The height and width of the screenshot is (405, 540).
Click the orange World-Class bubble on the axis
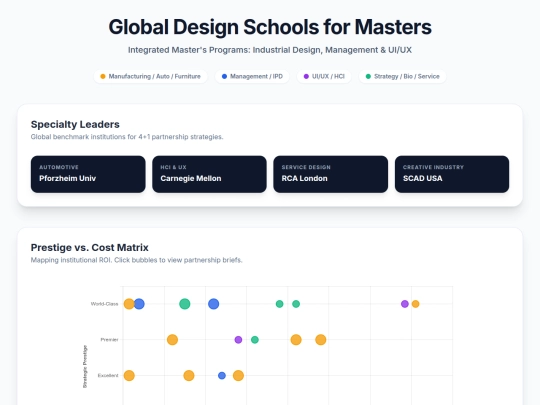tap(129, 304)
